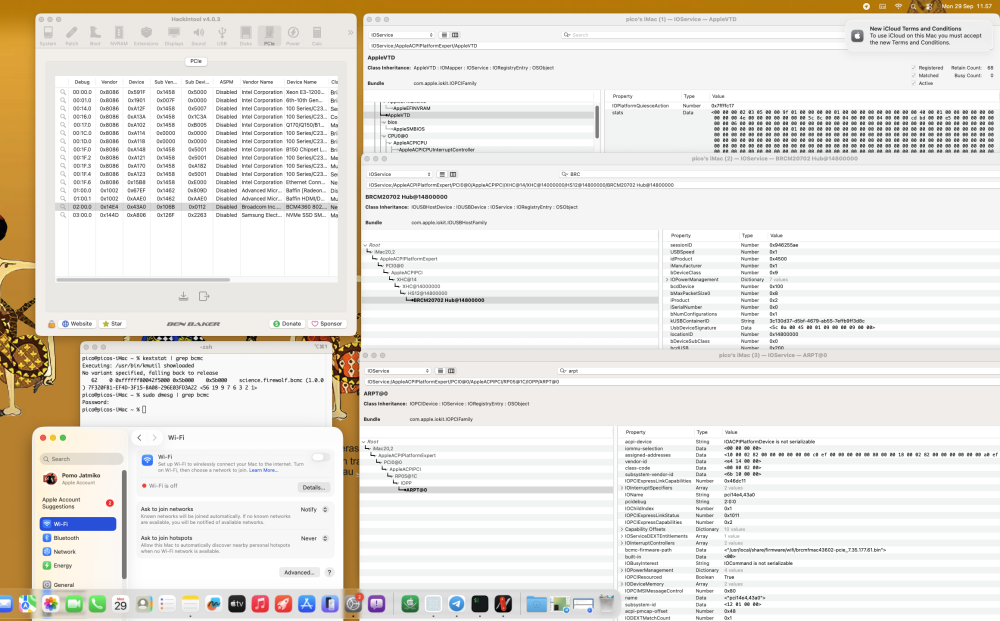
Task: Select list view icon in AppleVTD window toolbar
Action: [x=445, y=35]
